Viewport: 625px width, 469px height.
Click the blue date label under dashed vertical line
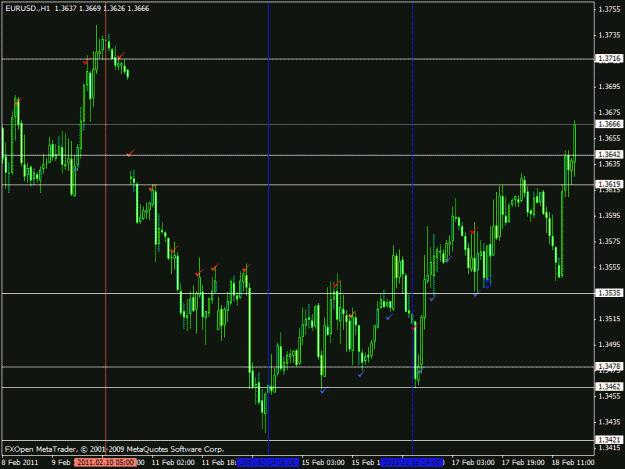point(412,462)
